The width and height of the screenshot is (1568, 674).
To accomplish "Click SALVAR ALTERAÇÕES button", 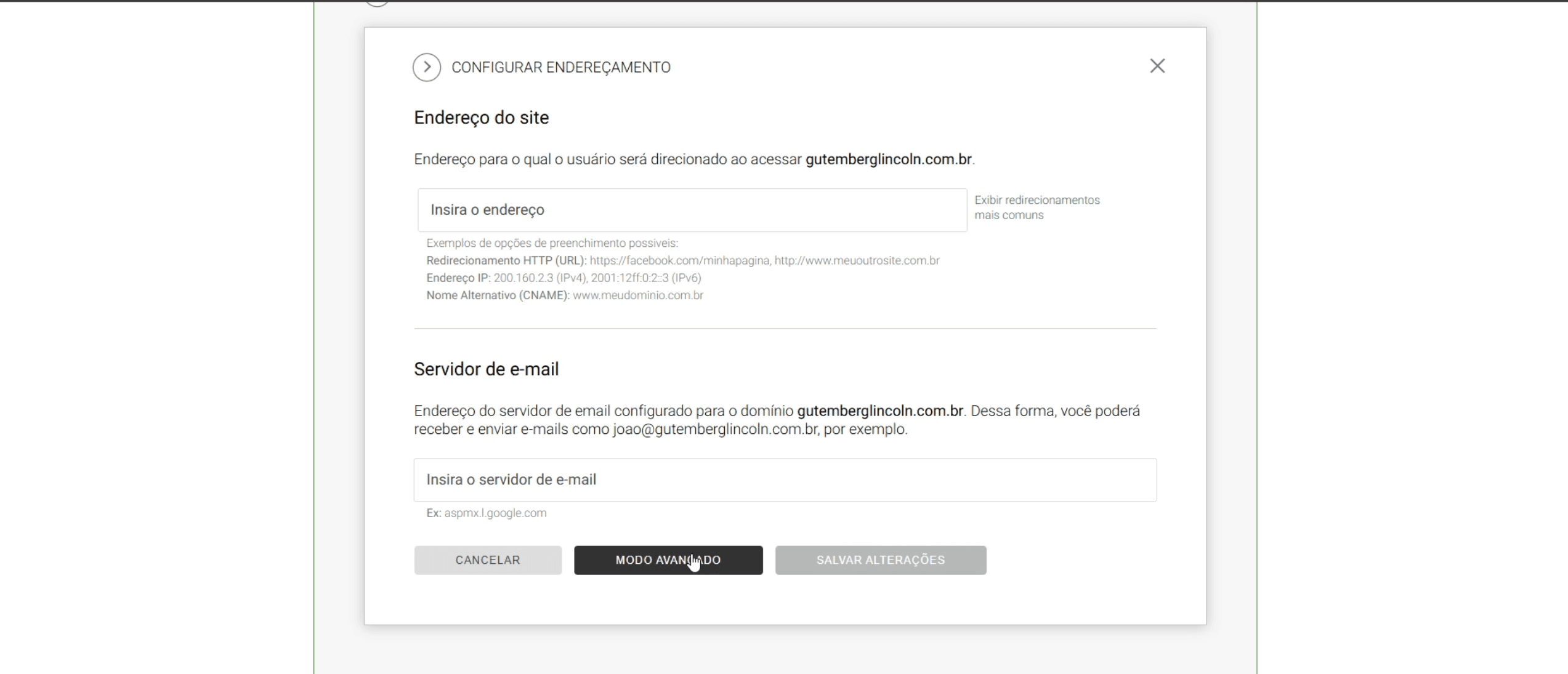I will pyautogui.click(x=880, y=560).
